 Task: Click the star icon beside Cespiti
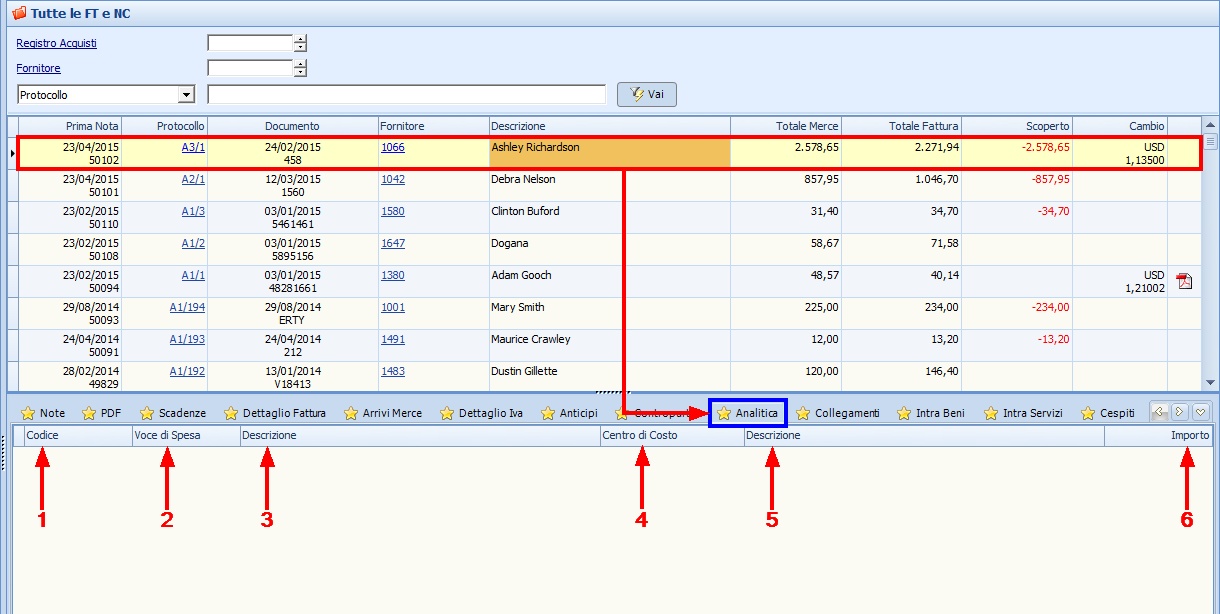[x=1088, y=413]
